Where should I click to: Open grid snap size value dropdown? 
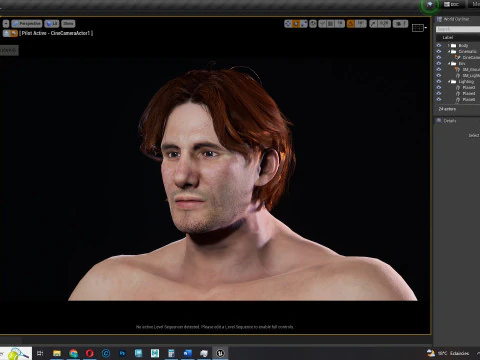(340, 24)
